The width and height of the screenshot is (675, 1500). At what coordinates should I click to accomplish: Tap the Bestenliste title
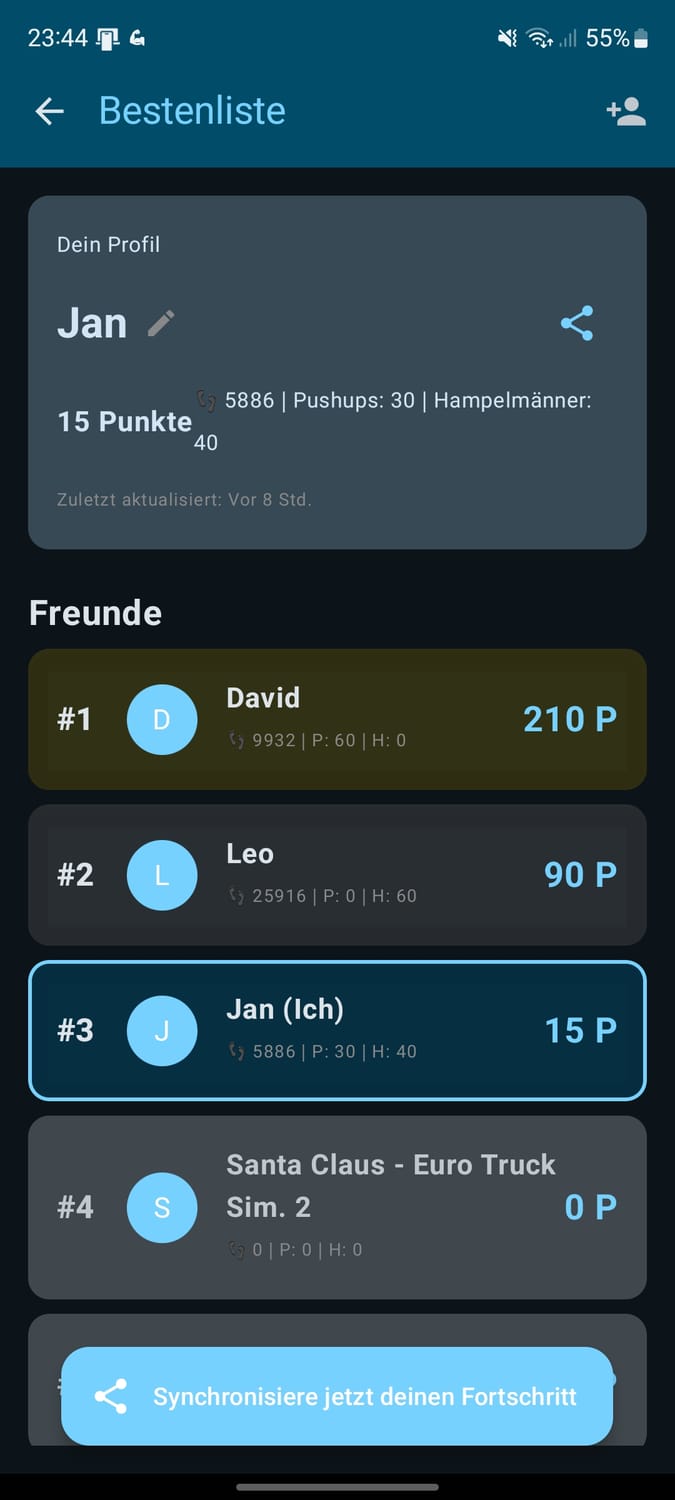(x=192, y=111)
